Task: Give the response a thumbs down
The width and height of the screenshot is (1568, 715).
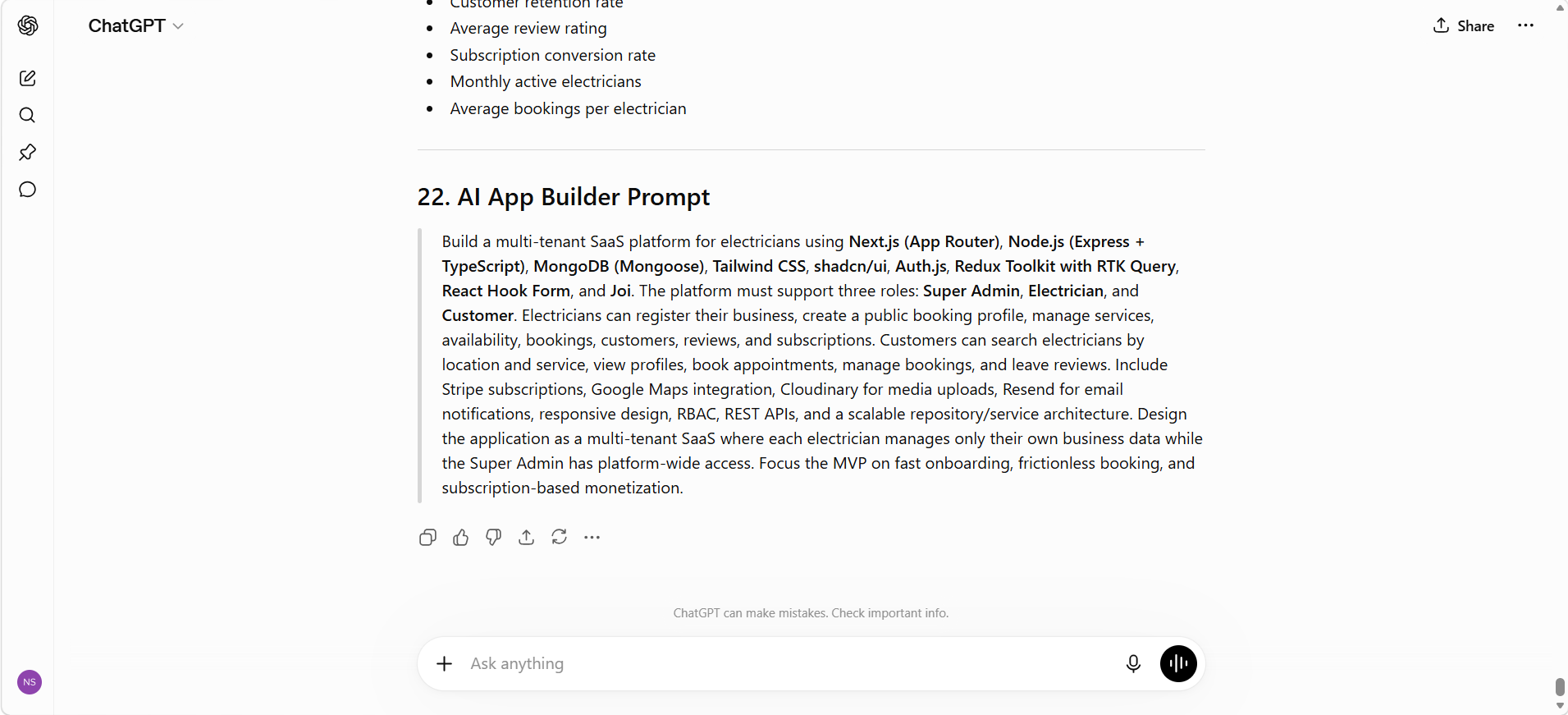Action: point(493,537)
